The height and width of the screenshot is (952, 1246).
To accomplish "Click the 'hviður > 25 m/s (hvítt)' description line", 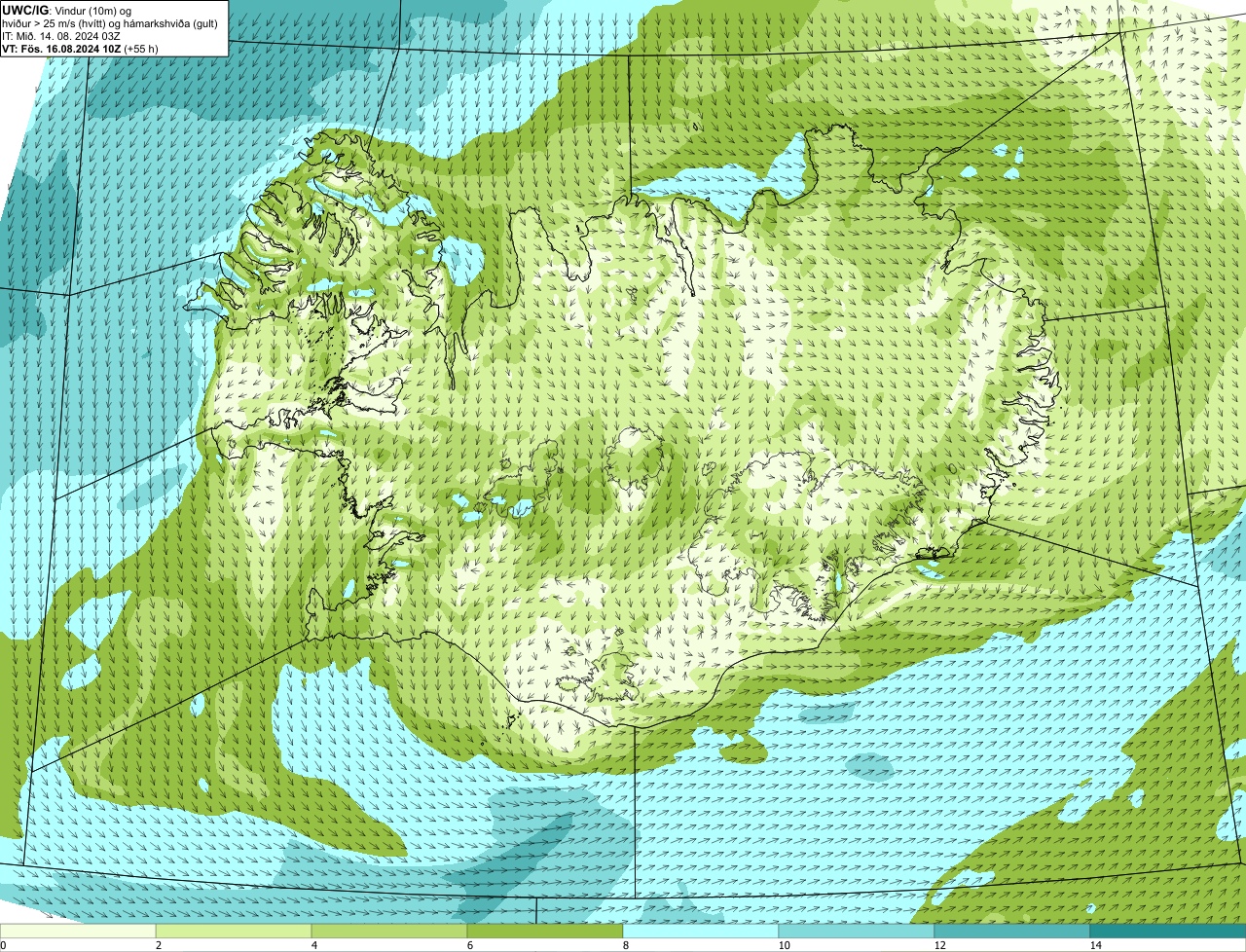I will pos(110,23).
